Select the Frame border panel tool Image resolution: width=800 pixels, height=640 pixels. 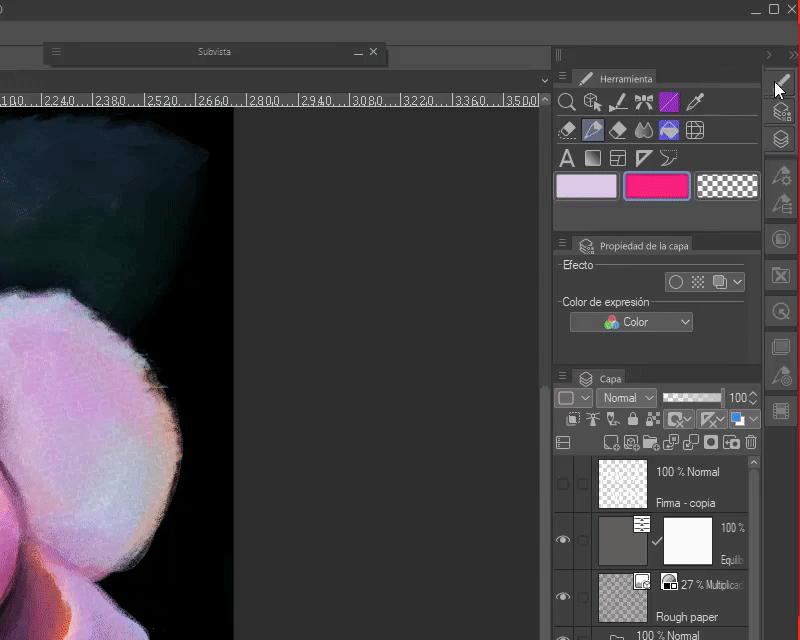[x=618, y=158]
